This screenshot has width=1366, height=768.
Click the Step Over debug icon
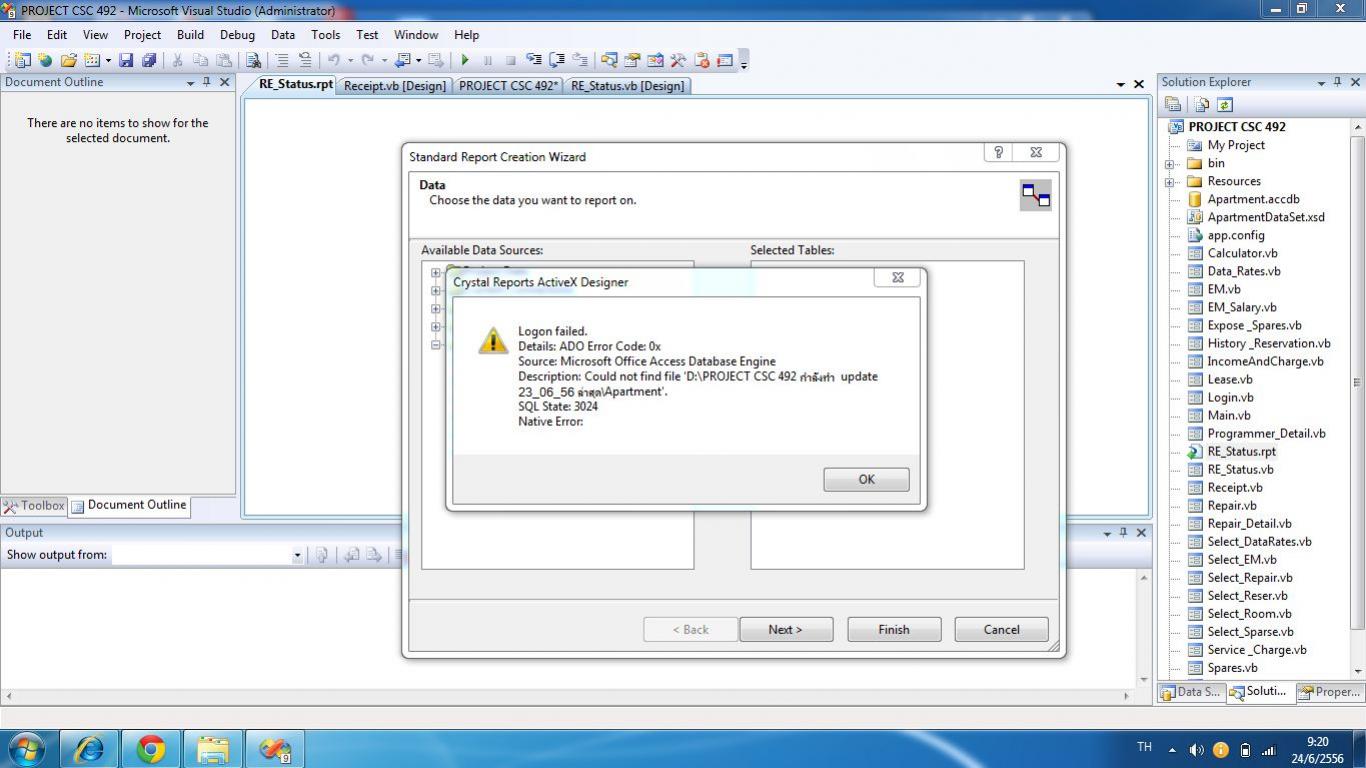coord(557,60)
